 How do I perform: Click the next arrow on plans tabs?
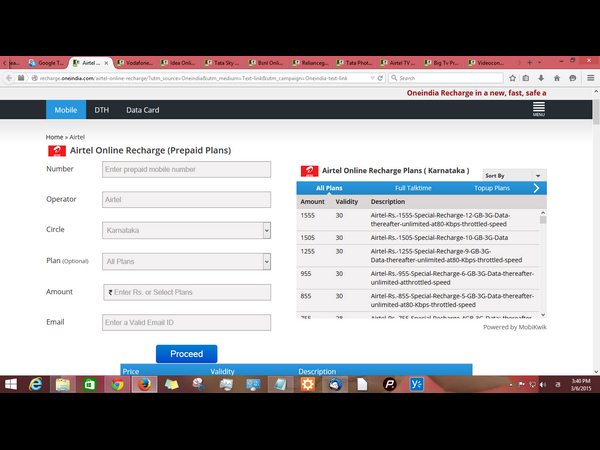[536, 188]
